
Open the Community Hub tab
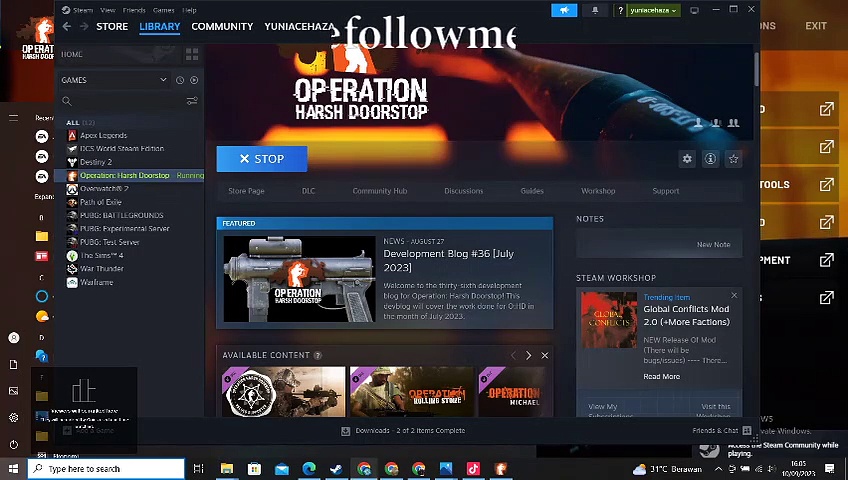click(380, 191)
